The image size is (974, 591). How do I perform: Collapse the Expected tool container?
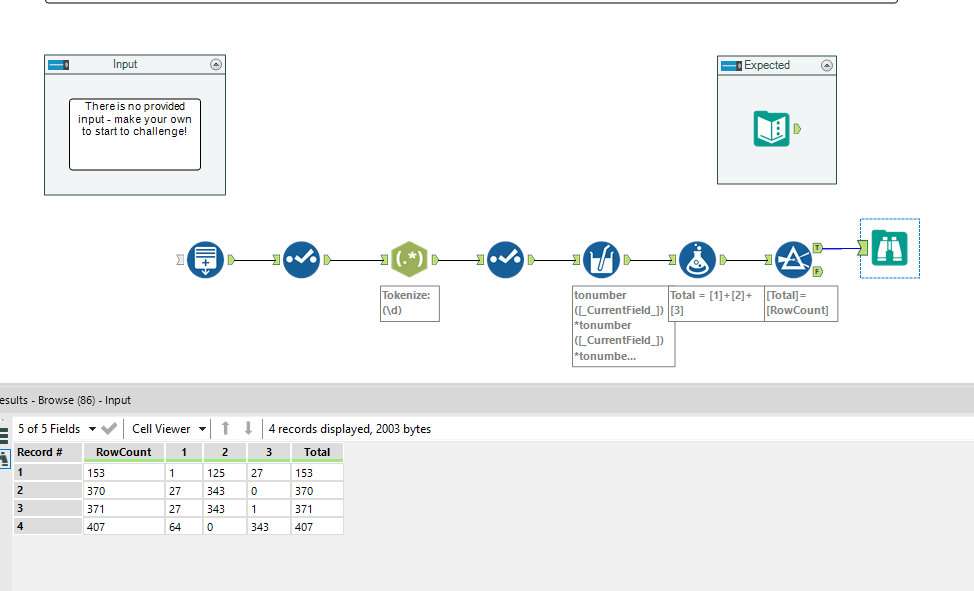tap(826, 64)
